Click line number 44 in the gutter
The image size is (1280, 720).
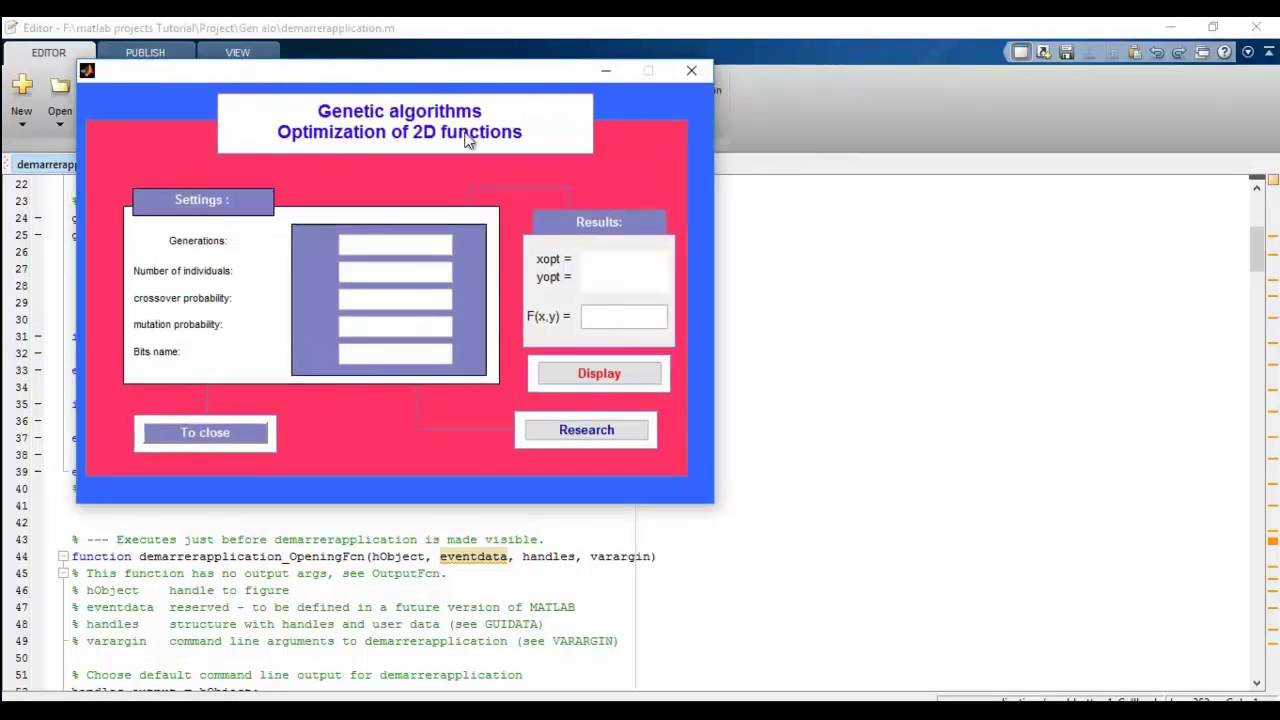(22, 556)
